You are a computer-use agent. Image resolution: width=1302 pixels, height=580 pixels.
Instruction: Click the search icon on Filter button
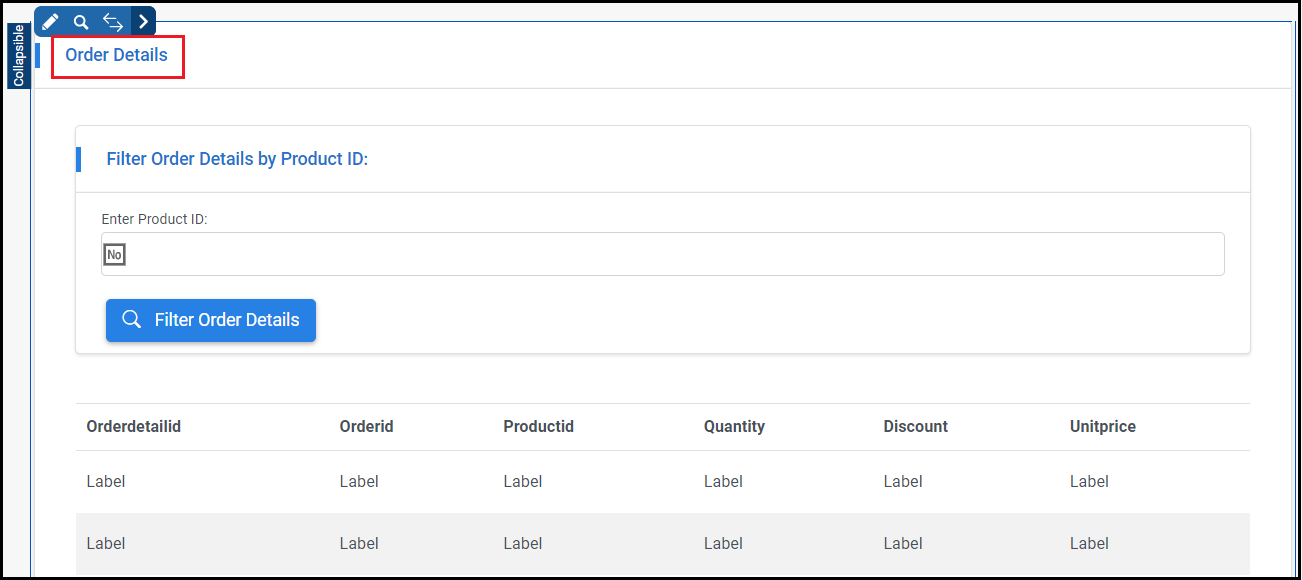(131, 320)
